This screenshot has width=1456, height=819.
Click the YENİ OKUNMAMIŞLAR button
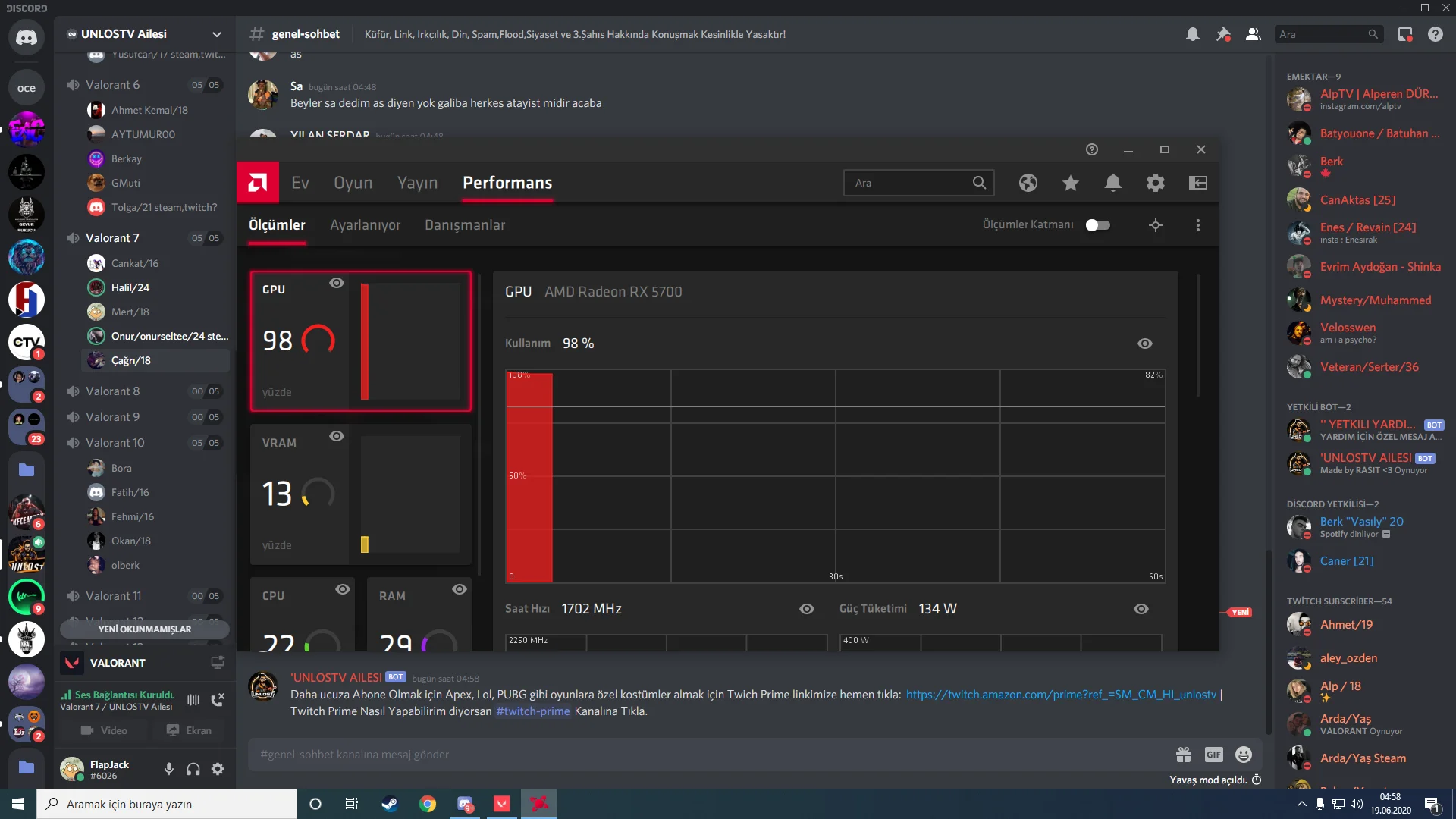144,629
